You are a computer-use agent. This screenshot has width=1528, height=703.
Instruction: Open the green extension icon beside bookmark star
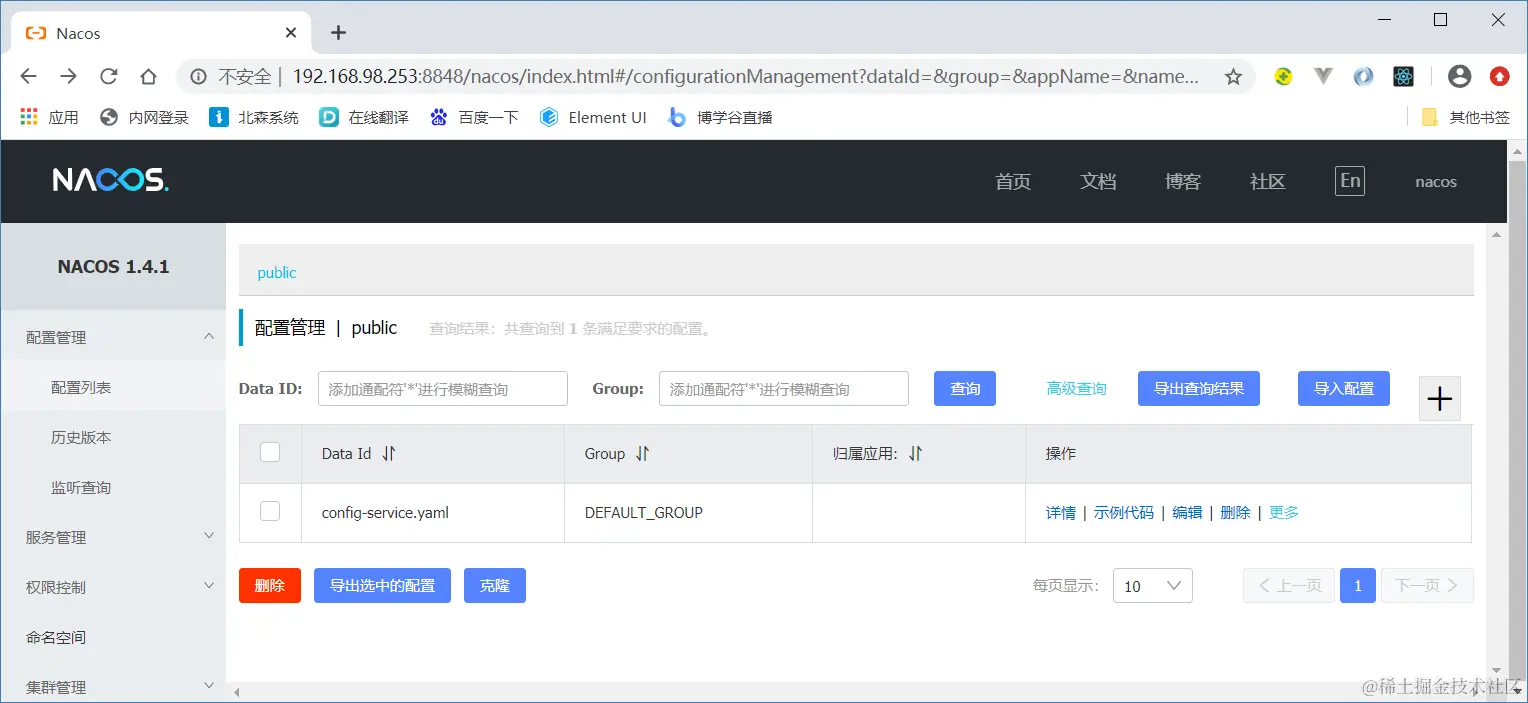pyautogui.click(x=1283, y=76)
